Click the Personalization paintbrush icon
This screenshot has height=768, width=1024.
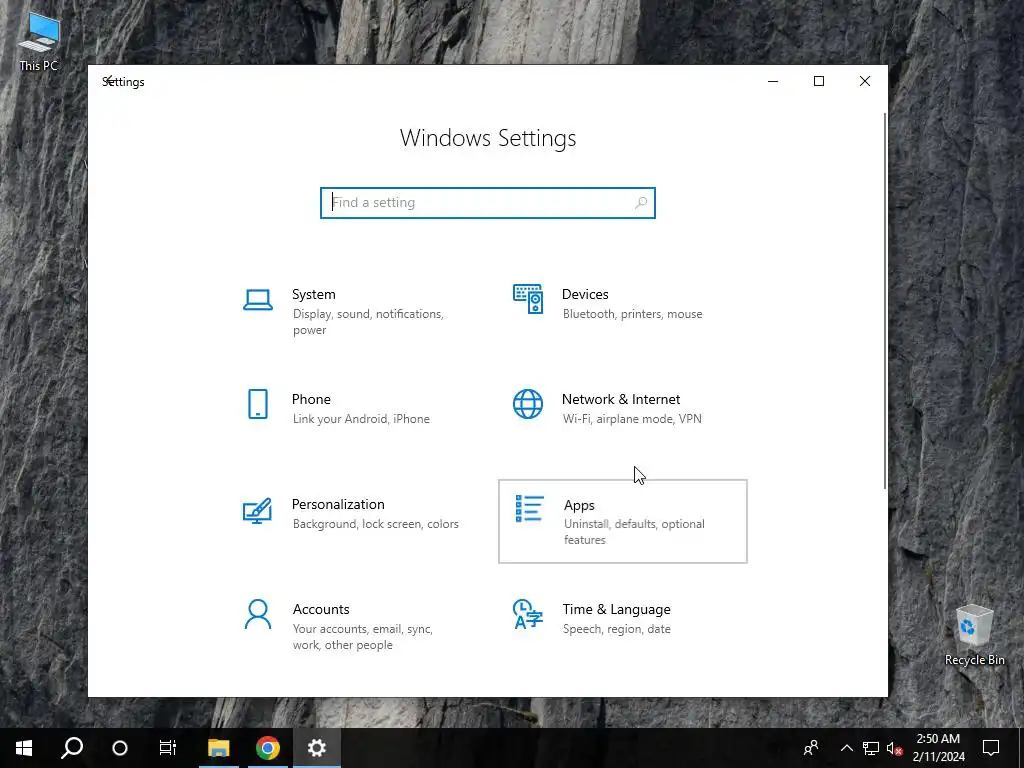click(257, 511)
